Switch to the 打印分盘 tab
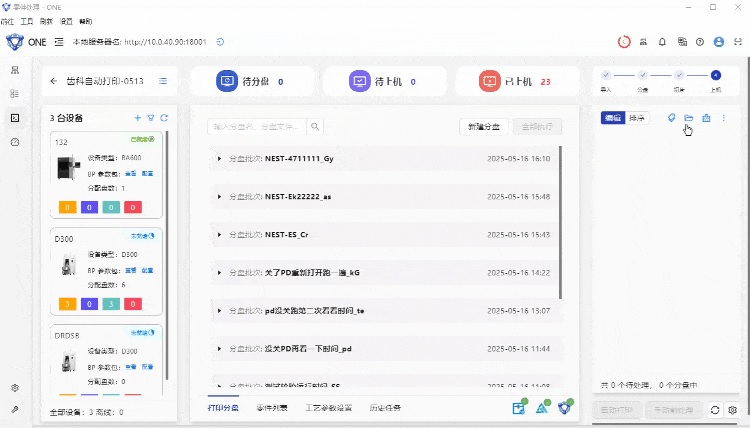Viewport: 750px width, 428px height. (223, 408)
